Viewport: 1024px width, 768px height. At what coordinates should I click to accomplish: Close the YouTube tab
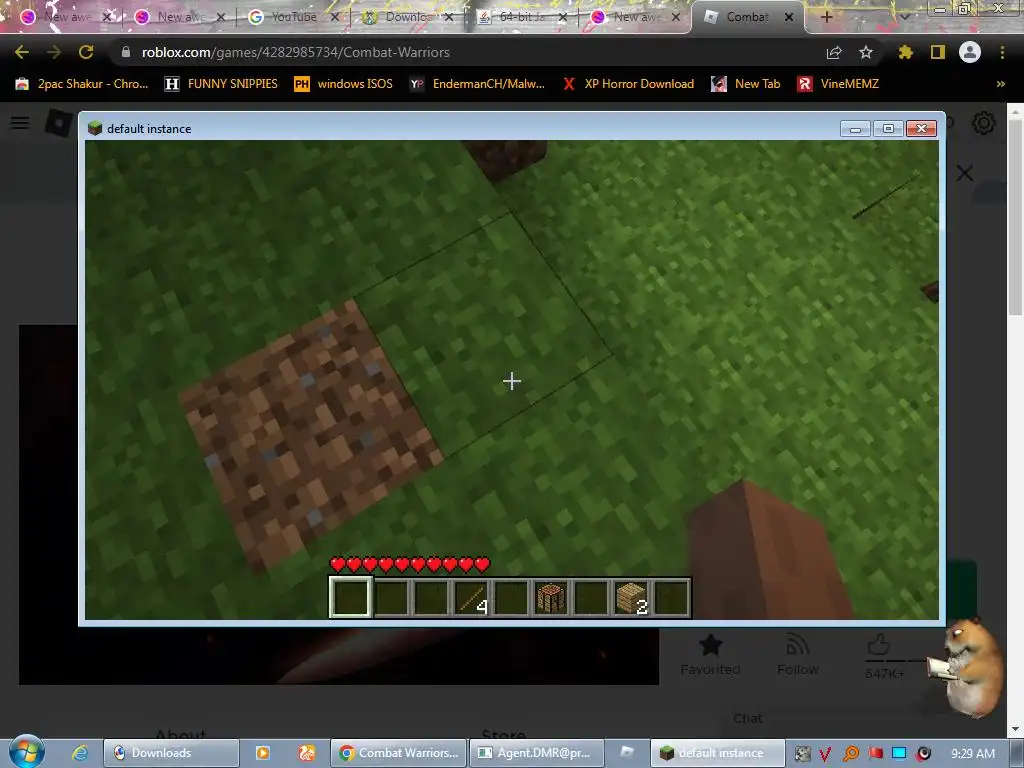click(x=335, y=17)
